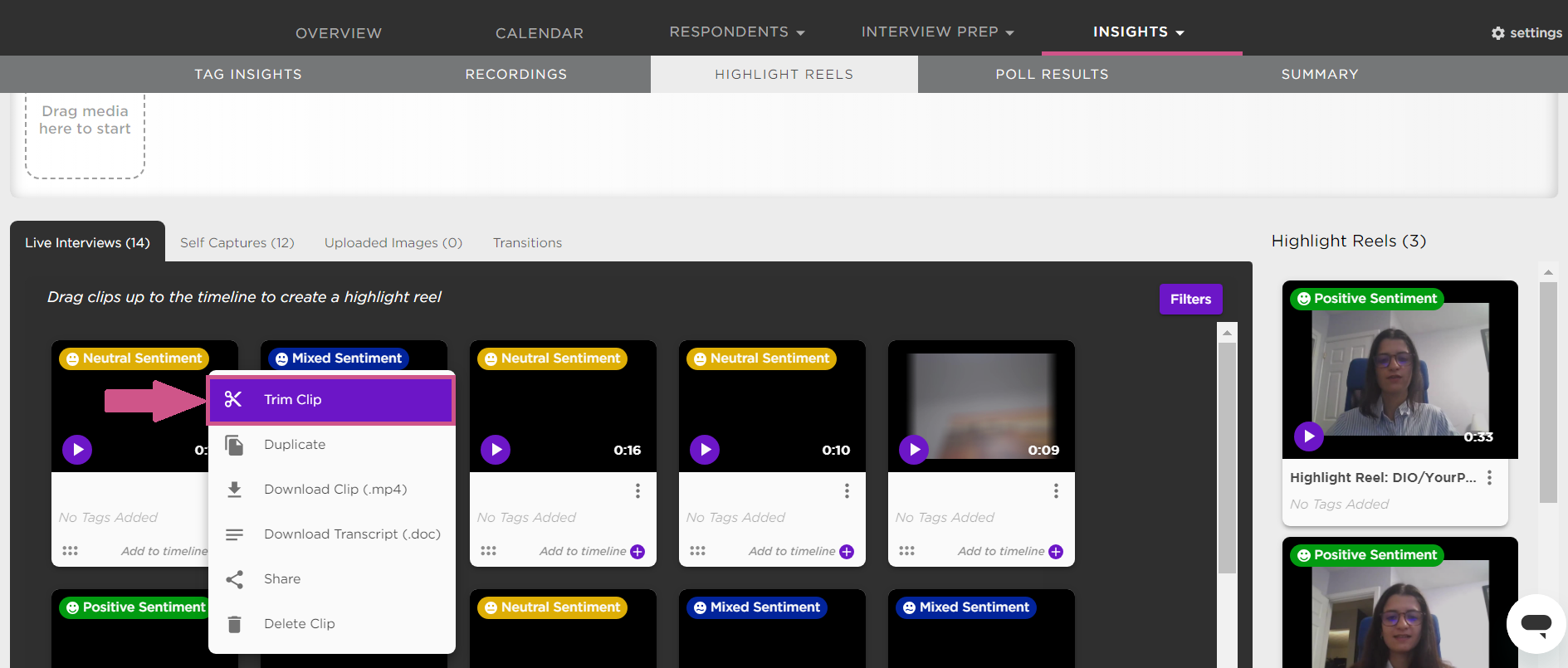Go to the Calendar tab
This screenshot has width=1568, height=668.
click(540, 33)
